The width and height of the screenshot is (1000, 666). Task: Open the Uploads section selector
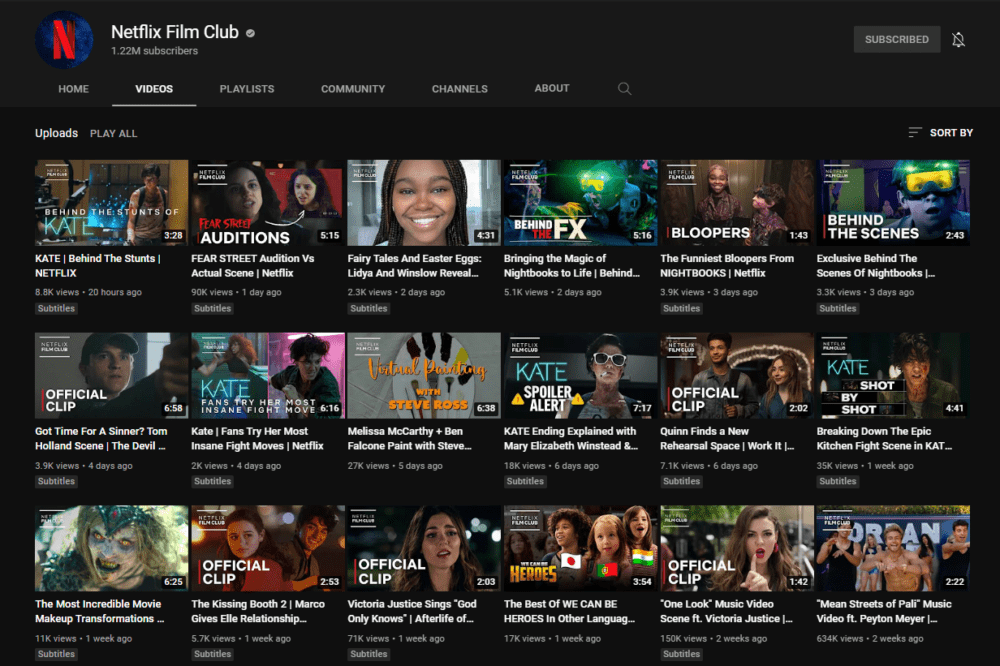(x=56, y=132)
